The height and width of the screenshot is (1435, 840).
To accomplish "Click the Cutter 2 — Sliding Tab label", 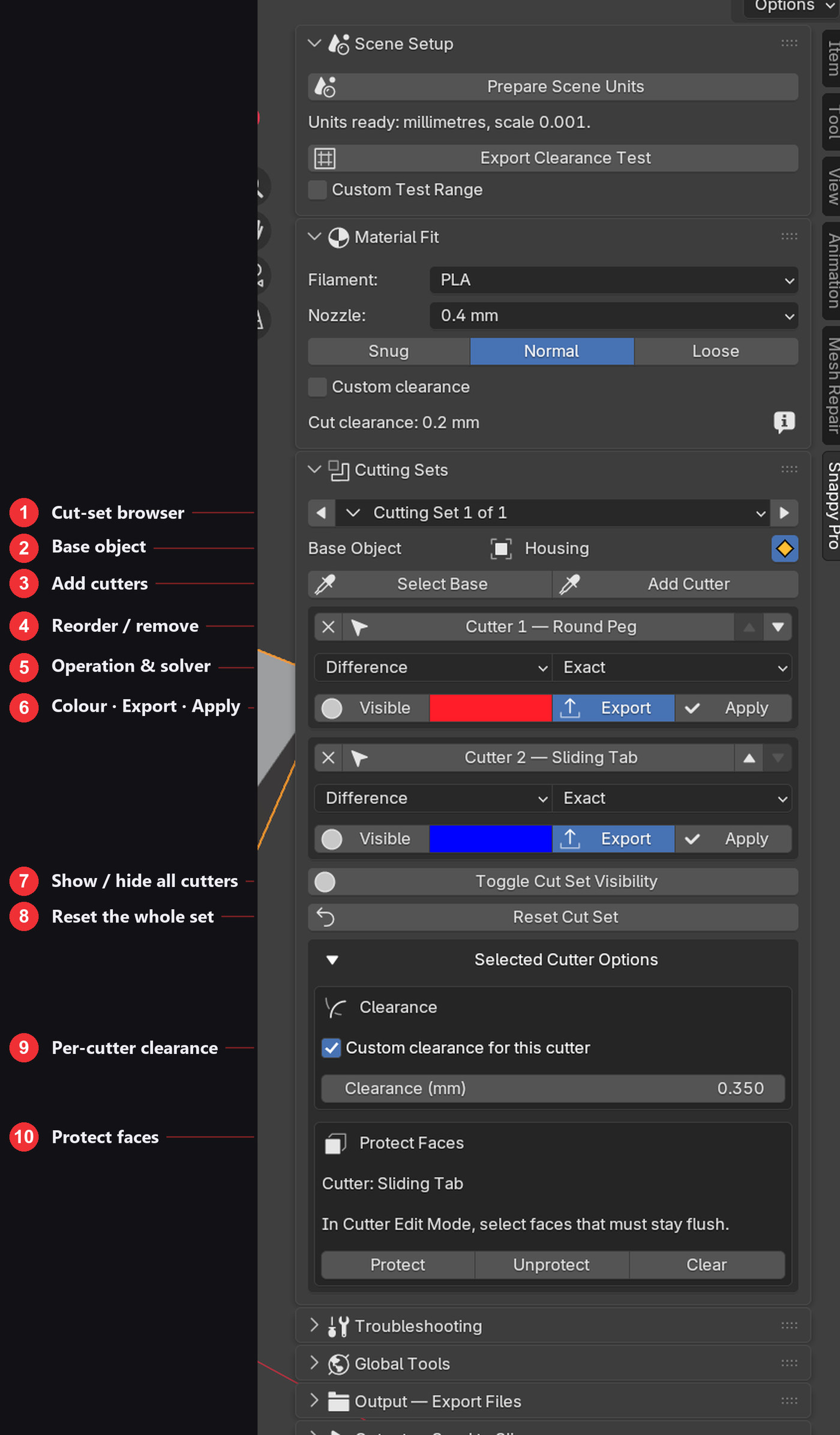I will tap(551, 758).
